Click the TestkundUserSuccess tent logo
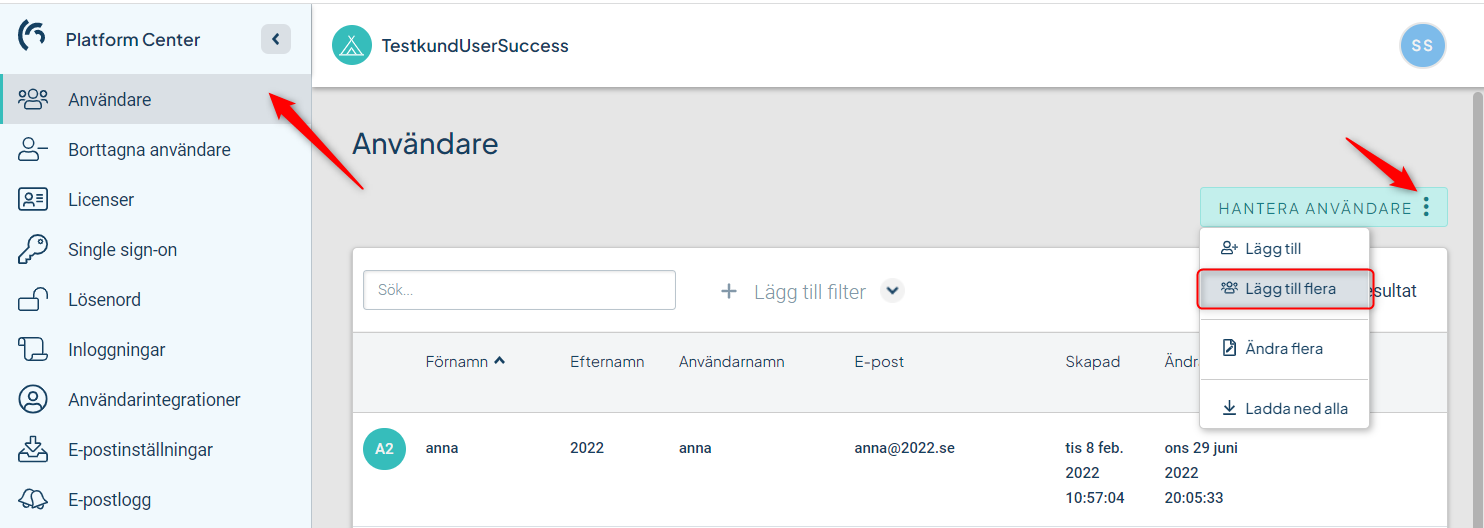 click(x=351, y=45)
